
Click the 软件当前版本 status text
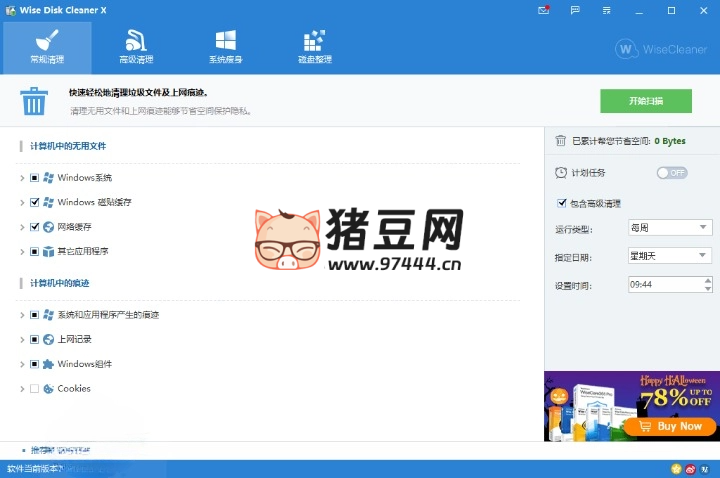(34, 469)
